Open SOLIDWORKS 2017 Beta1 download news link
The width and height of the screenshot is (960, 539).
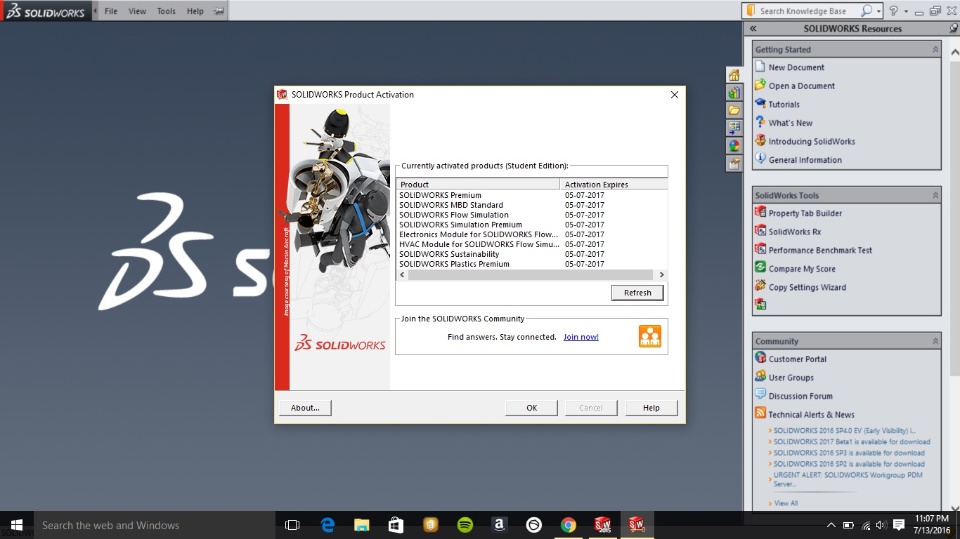coord(852,442)
